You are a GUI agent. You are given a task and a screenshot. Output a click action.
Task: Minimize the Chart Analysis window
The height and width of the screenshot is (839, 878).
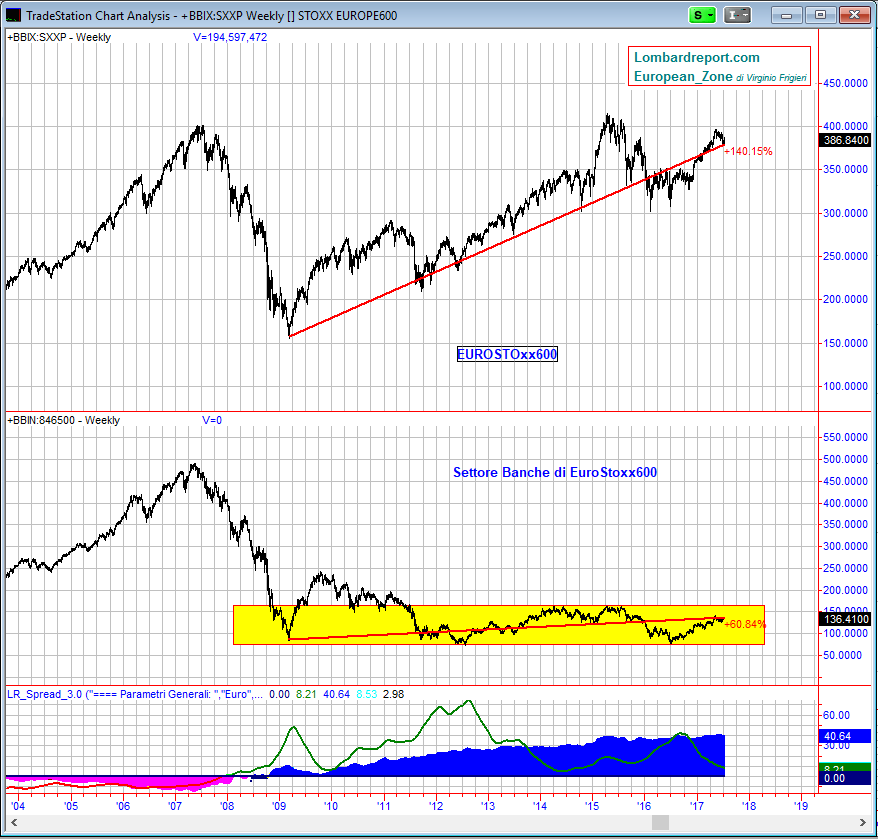(787, 15)
